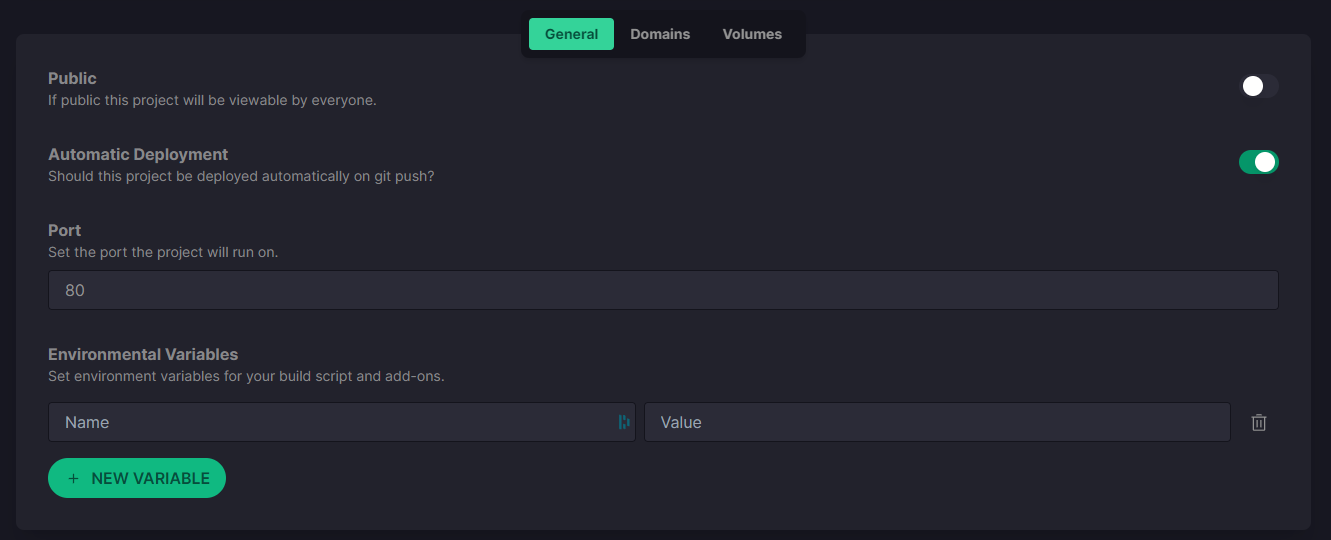Click the variable Value input field
This screenshot has height=540, width=1331.
936,422
